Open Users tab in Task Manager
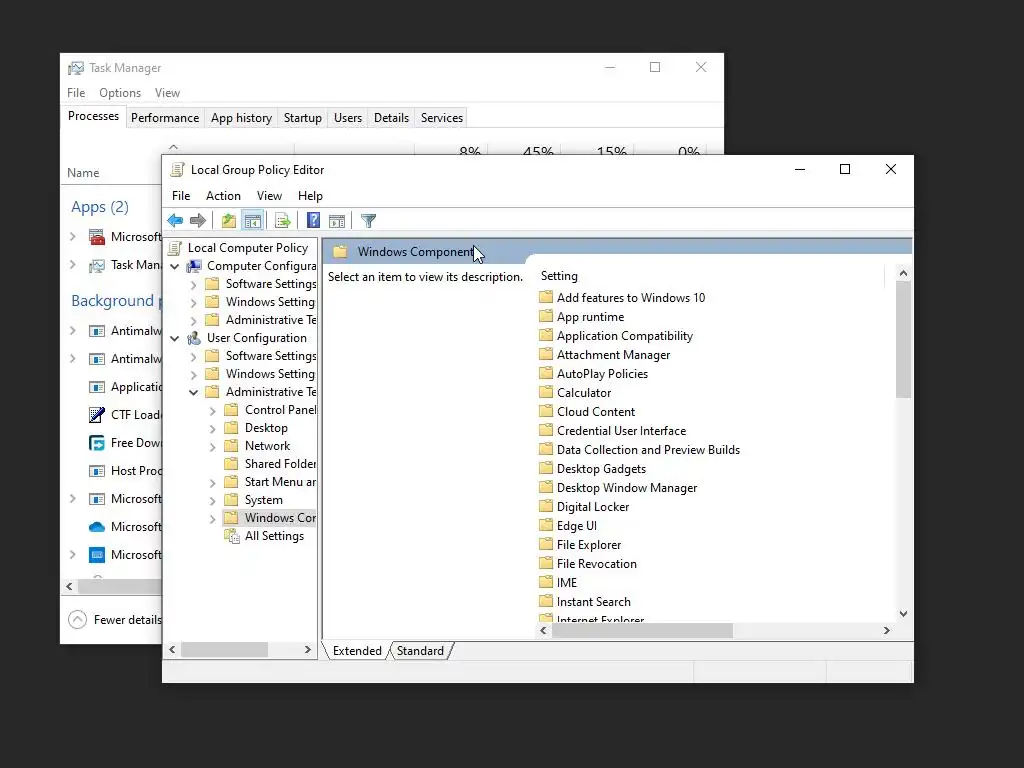 pos(347,118)
